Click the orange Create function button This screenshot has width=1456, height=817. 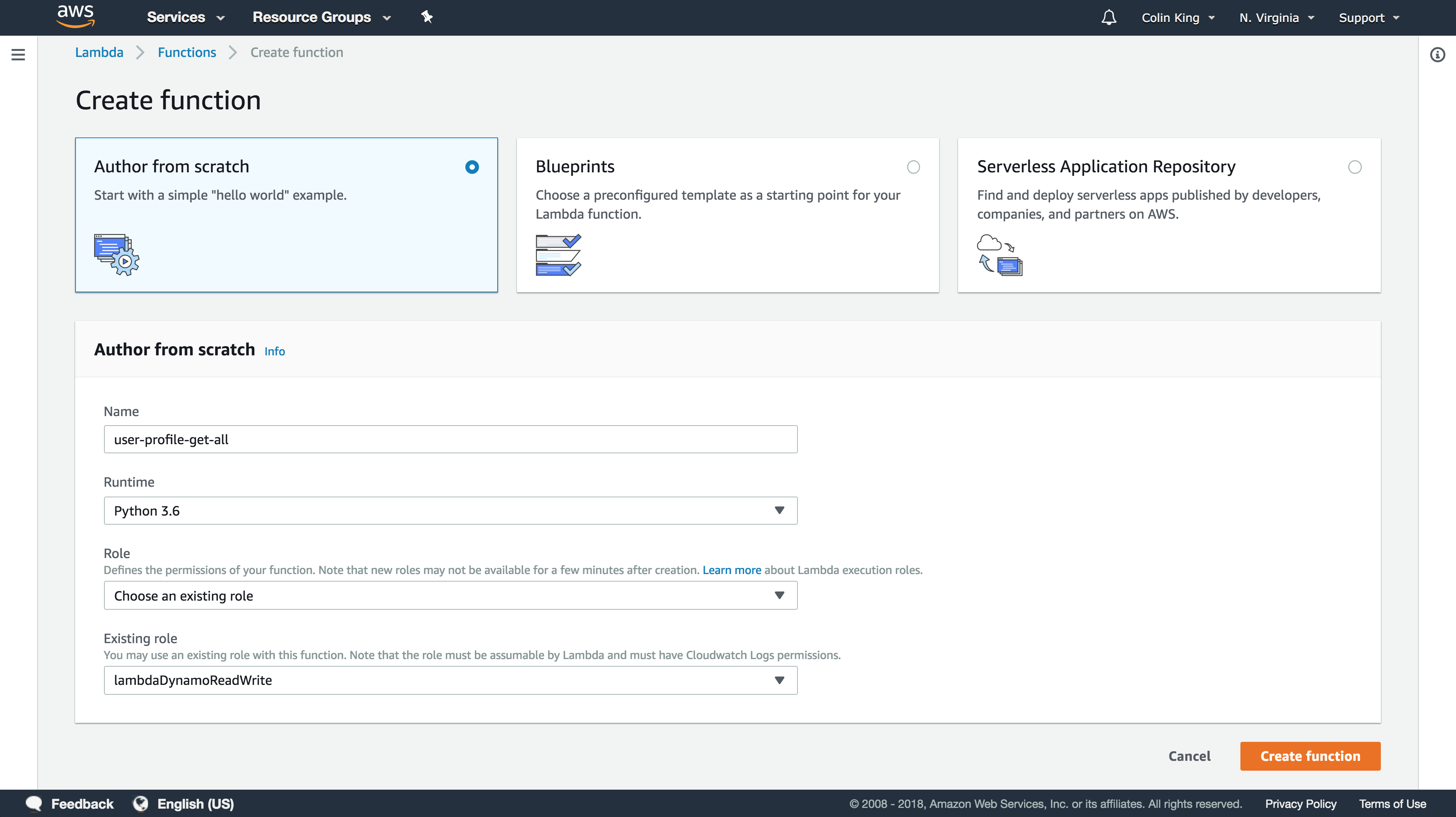[1309, 756]
